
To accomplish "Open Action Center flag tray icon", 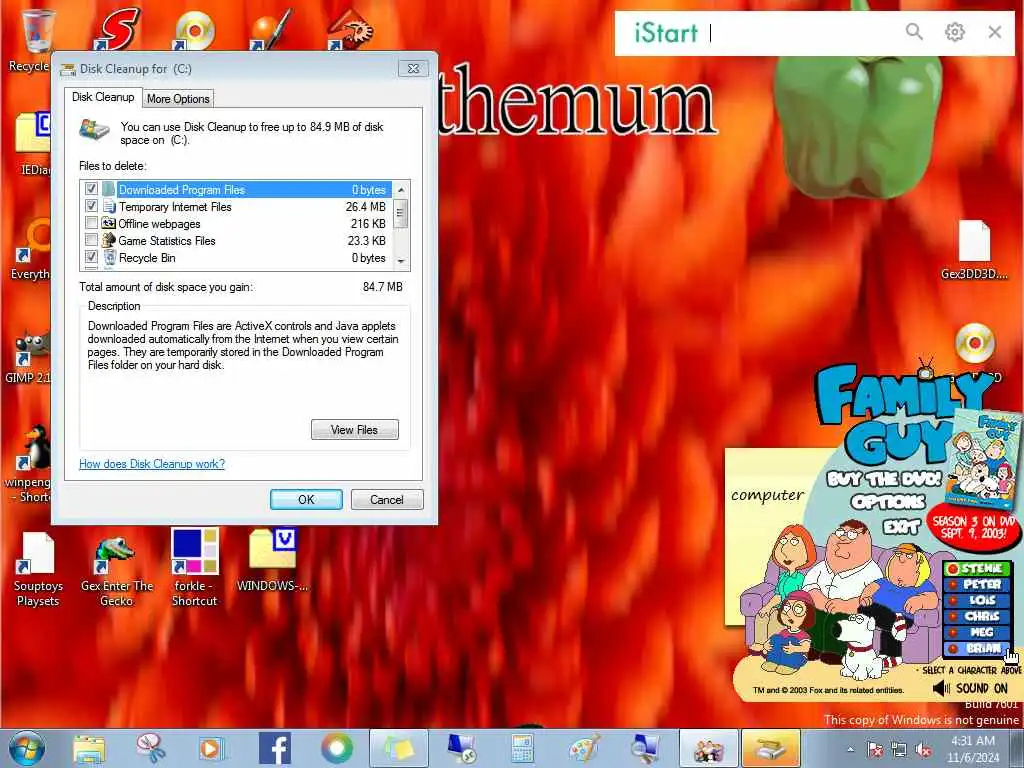I will click(875, 749).
